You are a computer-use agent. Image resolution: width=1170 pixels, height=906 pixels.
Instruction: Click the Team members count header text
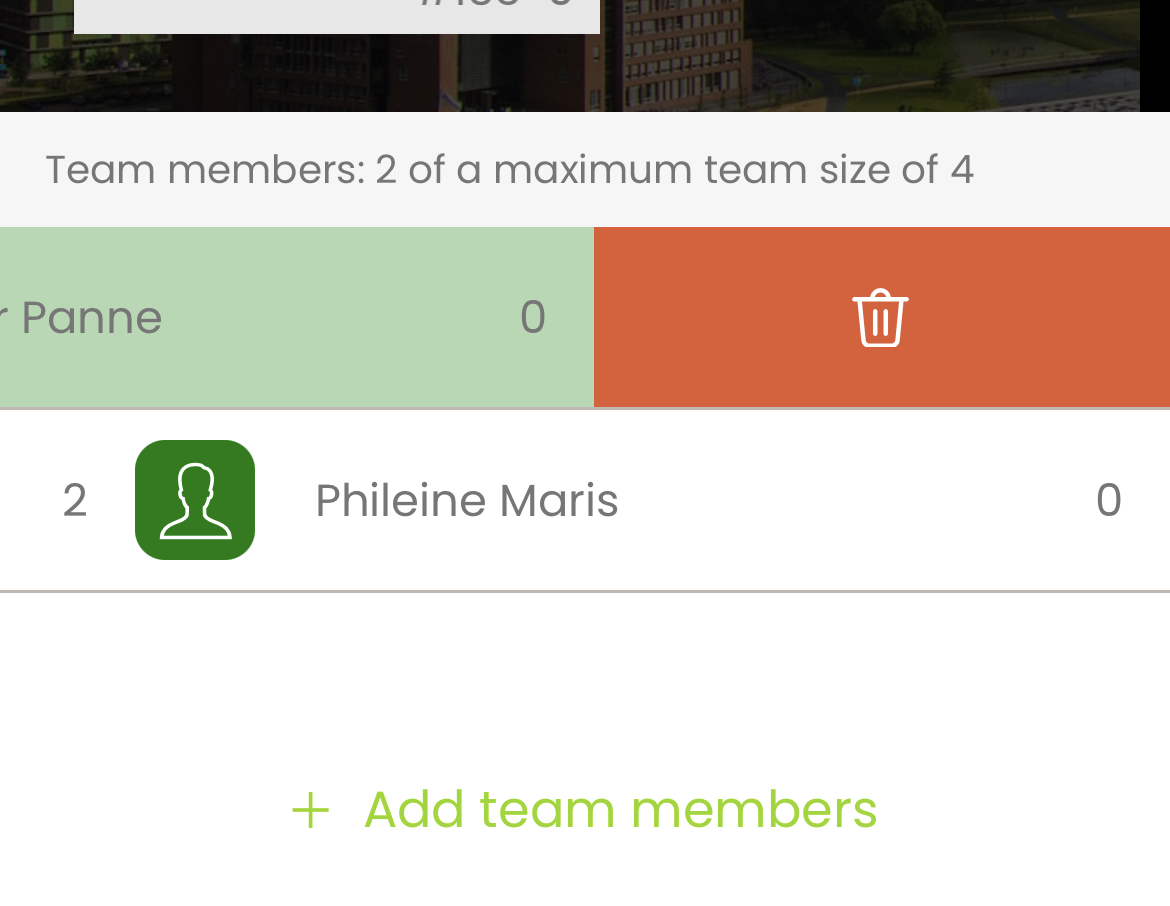click(x=510, y=169)
